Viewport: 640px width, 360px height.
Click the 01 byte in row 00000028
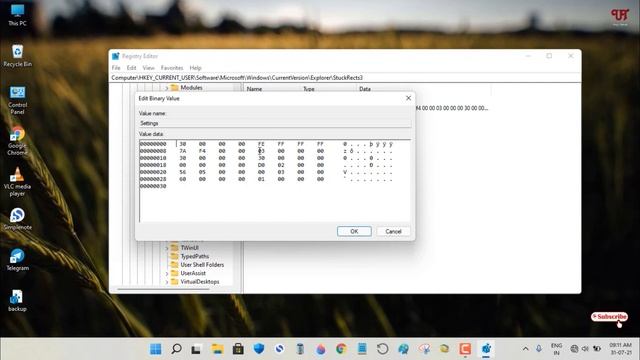[x=261, y=179]
